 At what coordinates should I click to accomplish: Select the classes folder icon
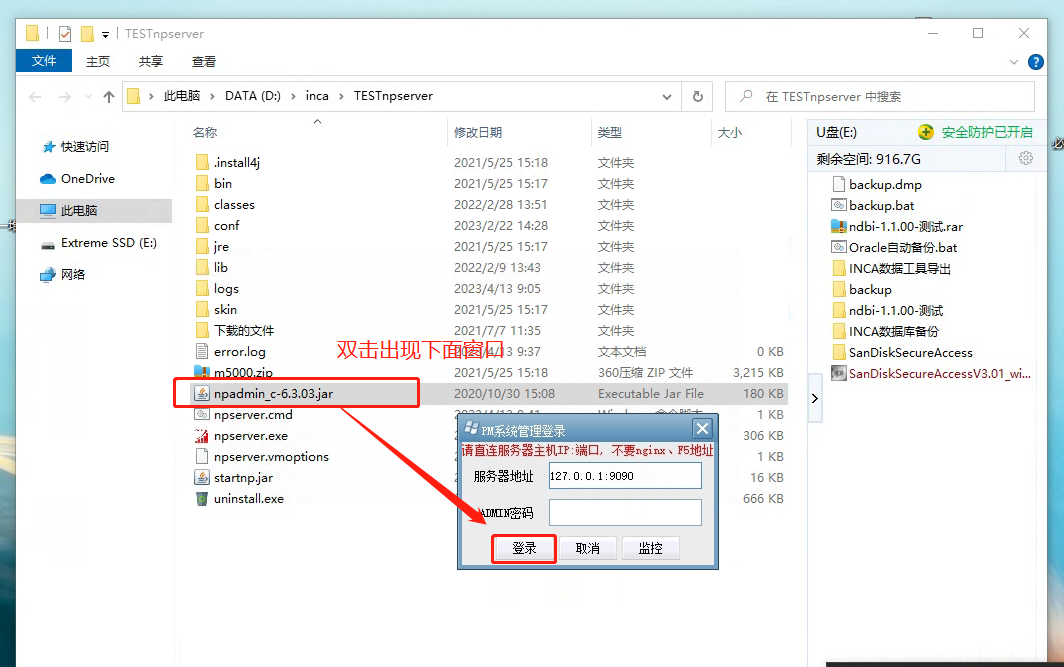202,204
